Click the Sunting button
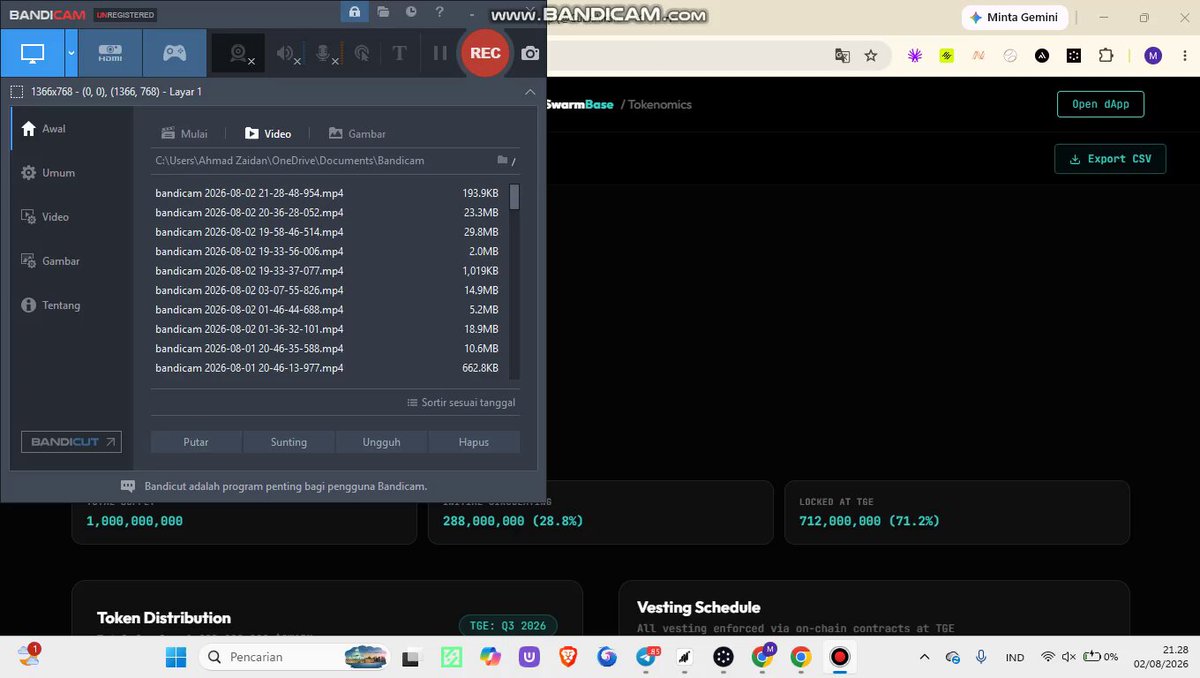The width and height of the screenshot is (1200, 678). [289, 442]
